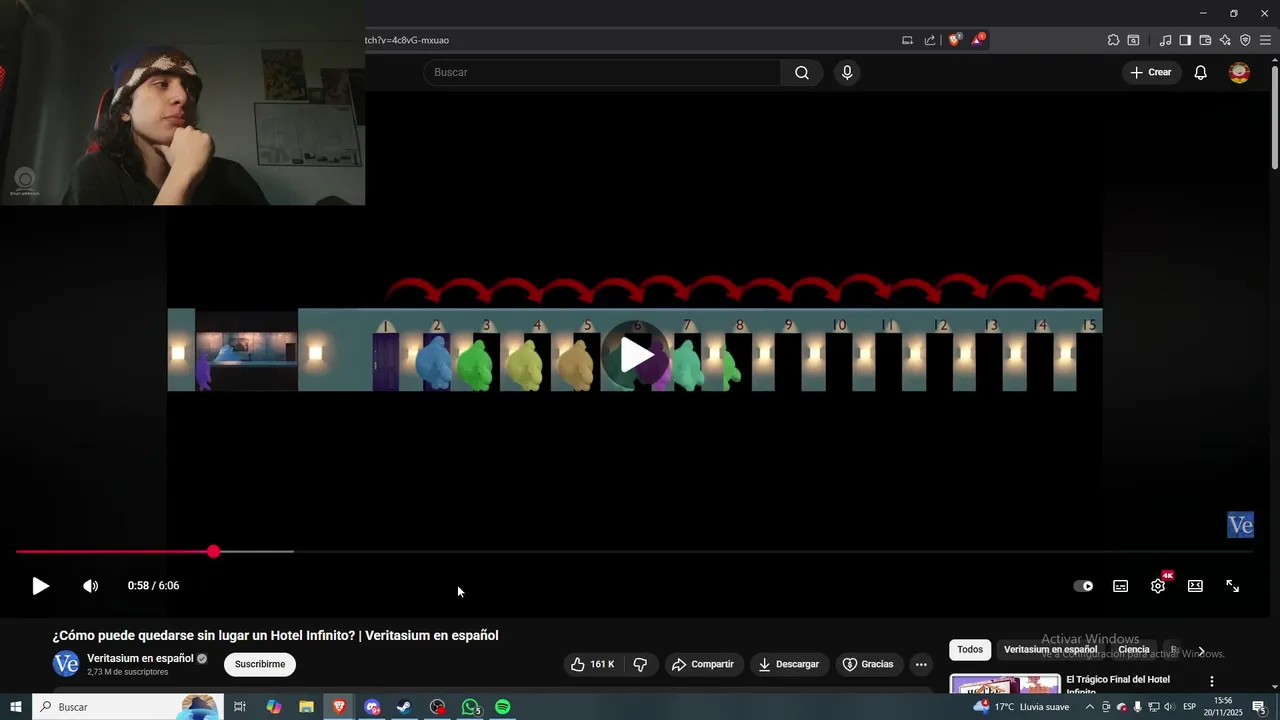Mute the video volume speaker icon

click(x=90, y=586)
